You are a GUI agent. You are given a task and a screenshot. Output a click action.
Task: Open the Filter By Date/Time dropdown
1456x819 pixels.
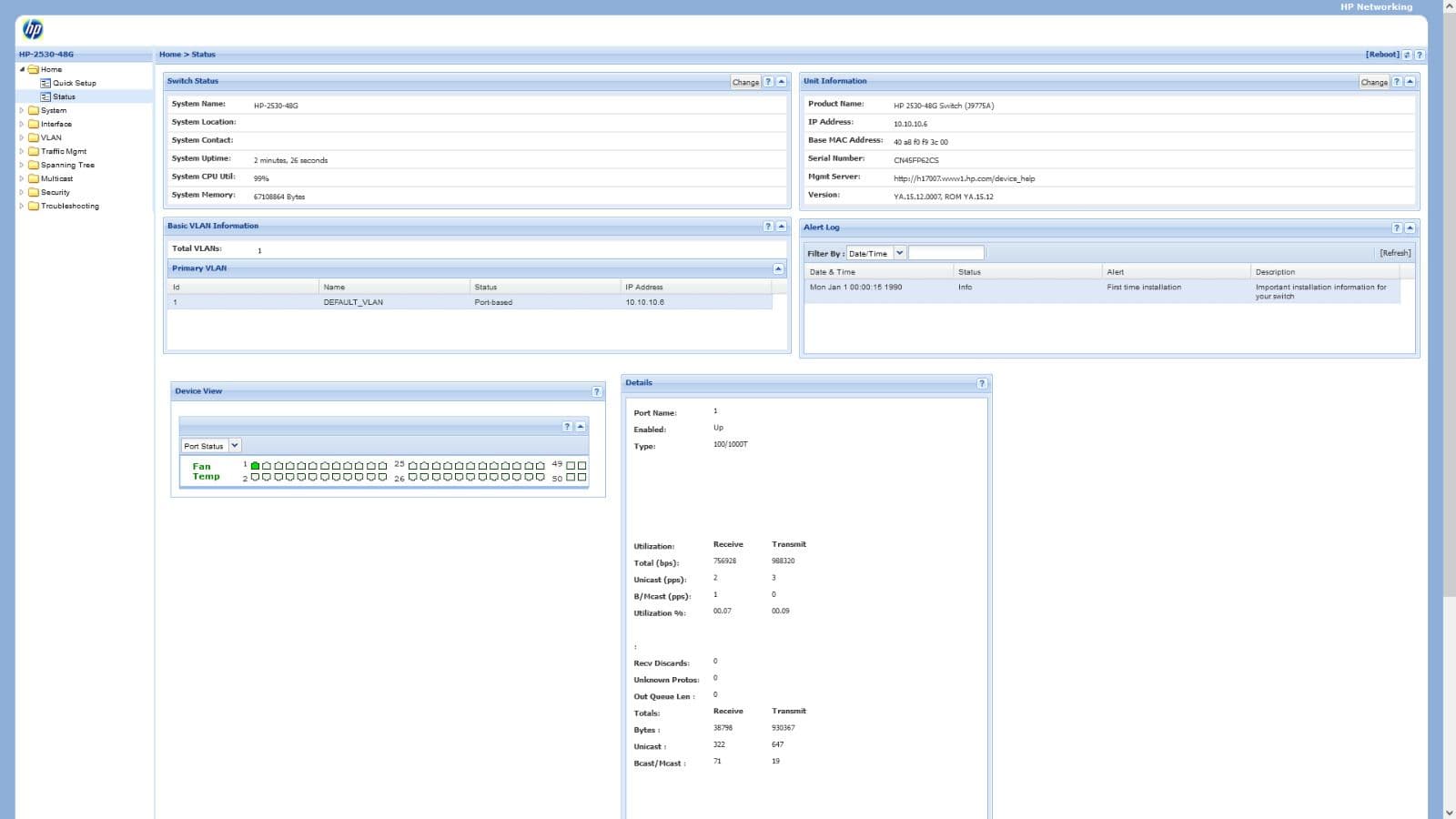(899, 253)
